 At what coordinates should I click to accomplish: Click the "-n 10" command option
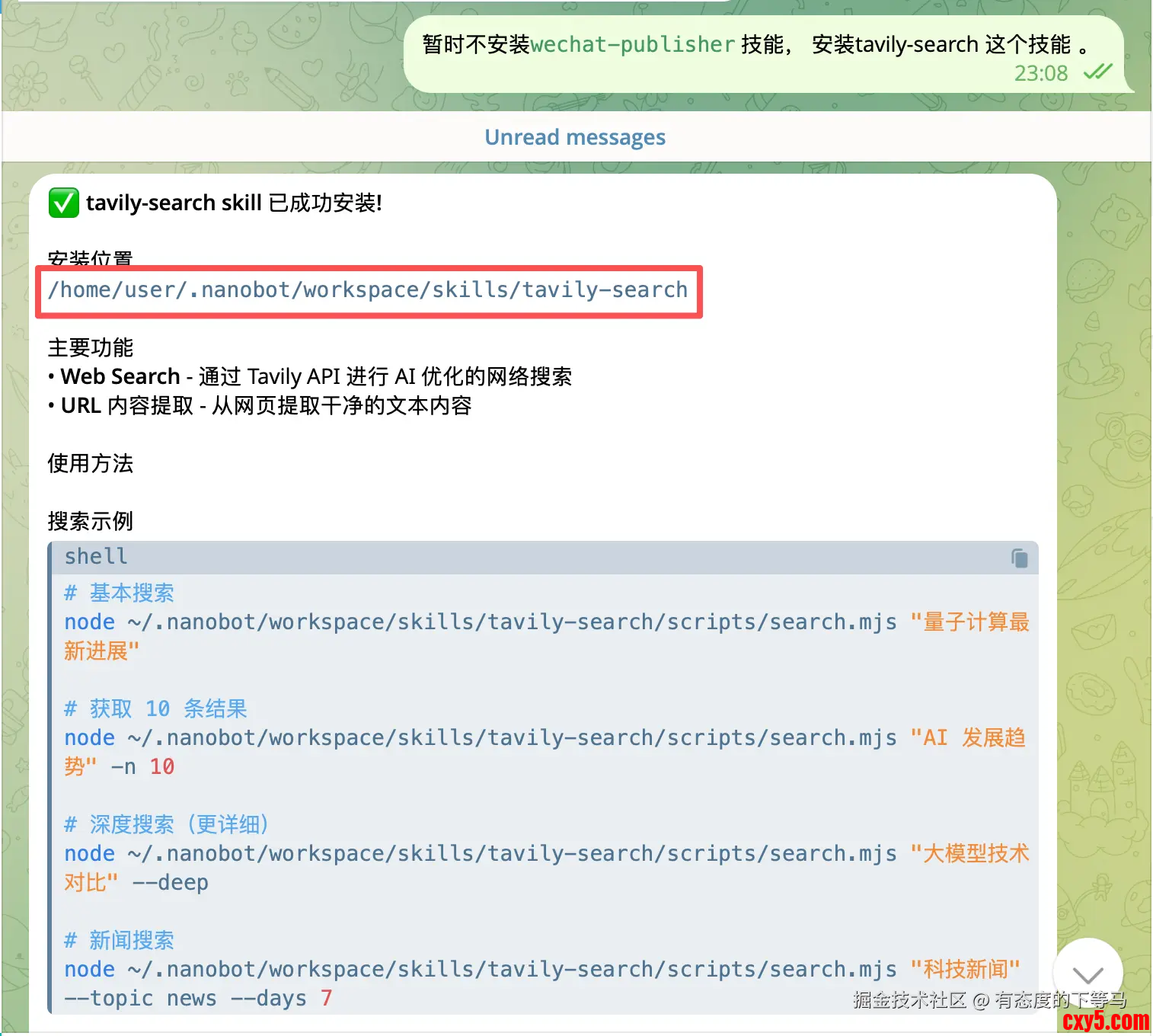pyautogui.click(x=142, y=767)
